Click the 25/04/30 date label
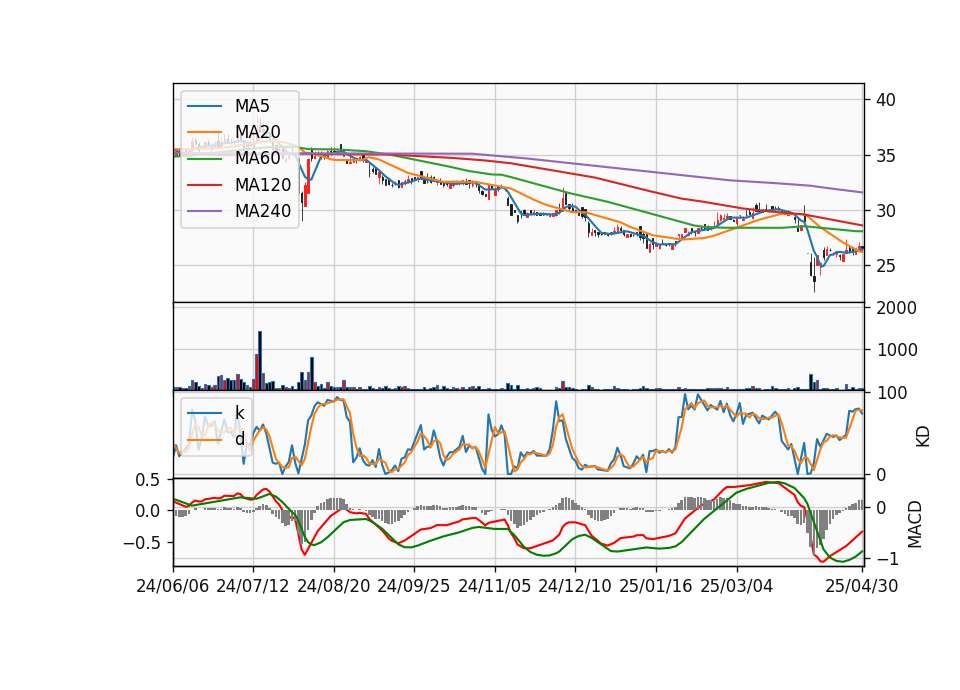The height and width of the screenshot is (690, 960). coord(862,586)
